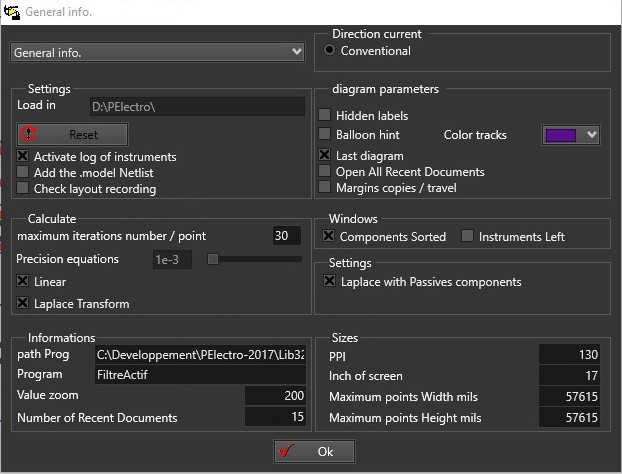Click the purple Color tracks swatch
This screenshot has height=474, width=622.
pos(561,135)
